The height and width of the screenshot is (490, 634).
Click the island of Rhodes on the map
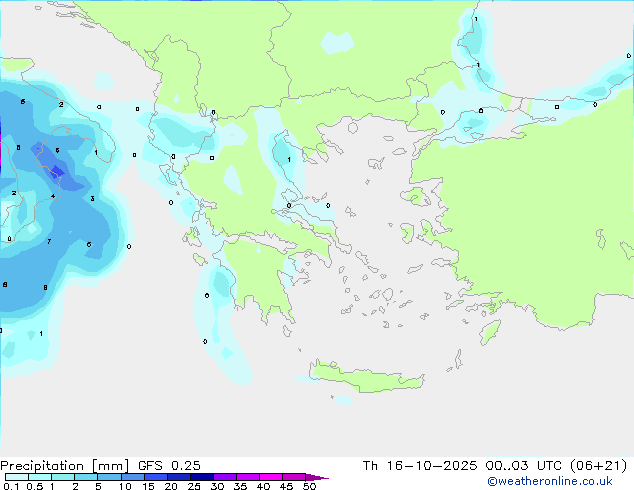[x=490, y=332]
